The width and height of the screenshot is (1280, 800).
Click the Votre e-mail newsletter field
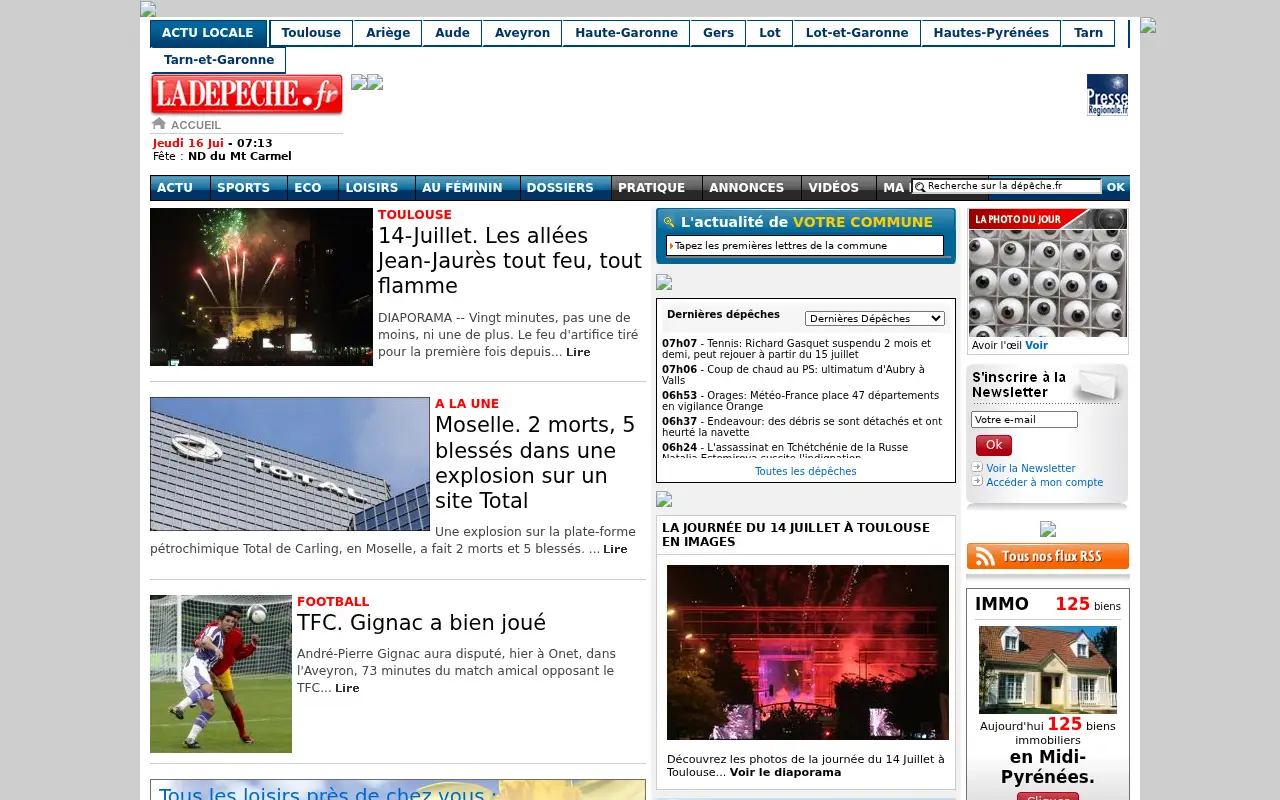(1024, 420)
